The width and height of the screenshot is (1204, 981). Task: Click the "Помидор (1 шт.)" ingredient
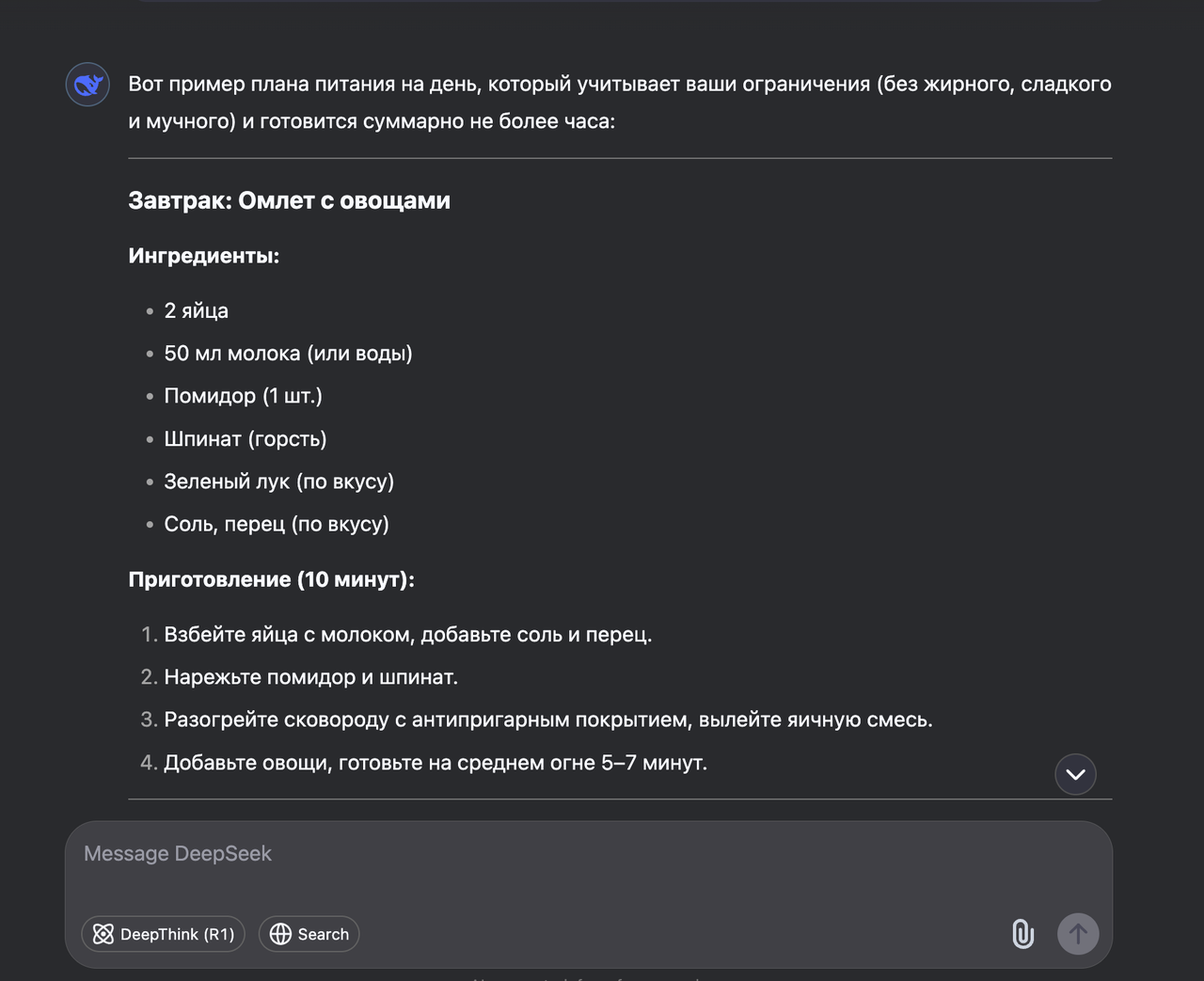click(243, 396)
